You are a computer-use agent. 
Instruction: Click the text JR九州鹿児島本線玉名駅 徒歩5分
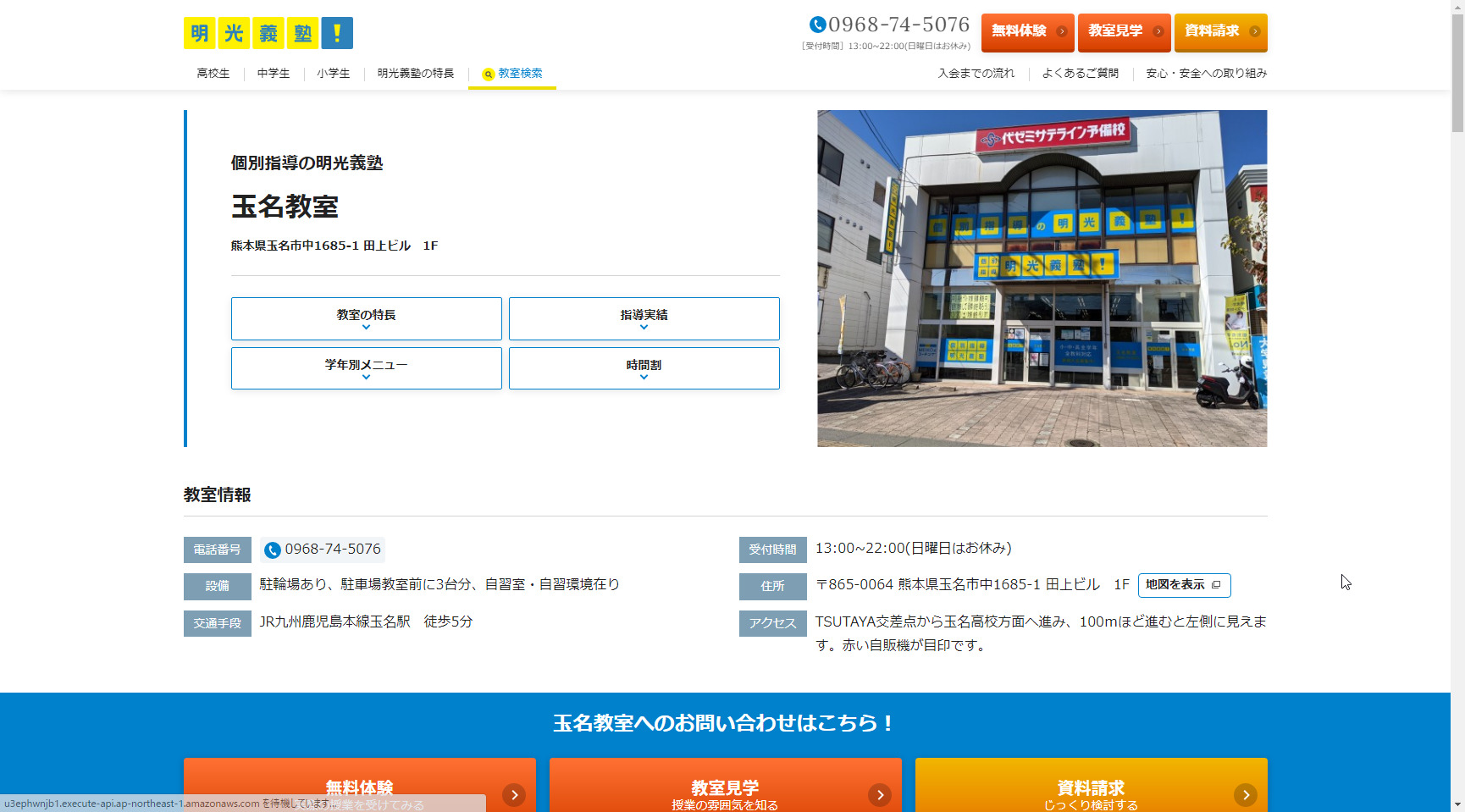pos(366,621)
